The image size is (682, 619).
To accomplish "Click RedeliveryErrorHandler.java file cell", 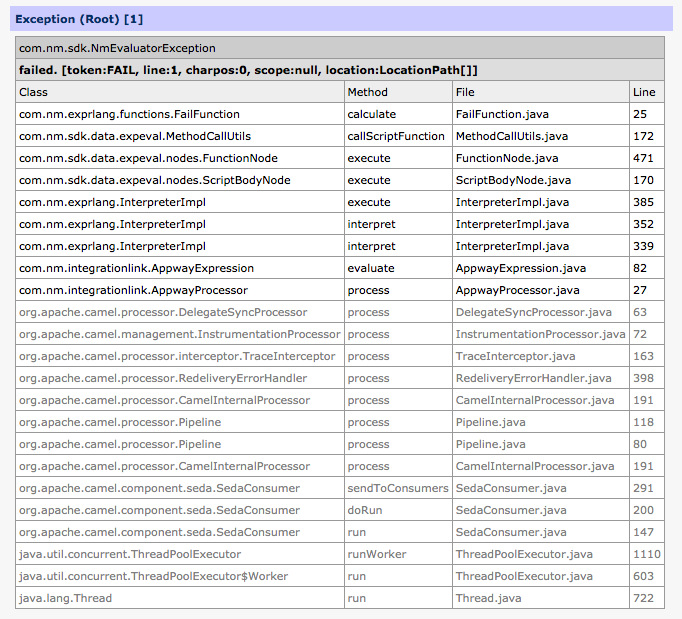I will [541, 378].
